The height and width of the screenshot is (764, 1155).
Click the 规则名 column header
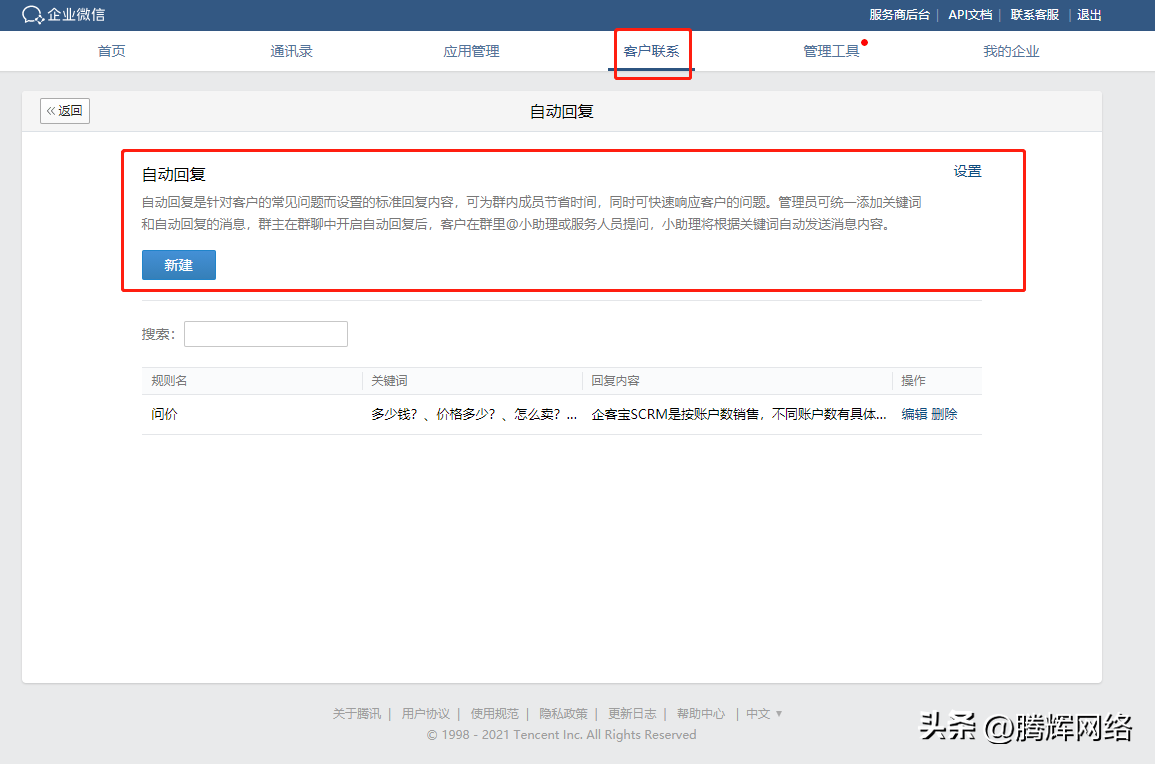[x=169, y=381]
